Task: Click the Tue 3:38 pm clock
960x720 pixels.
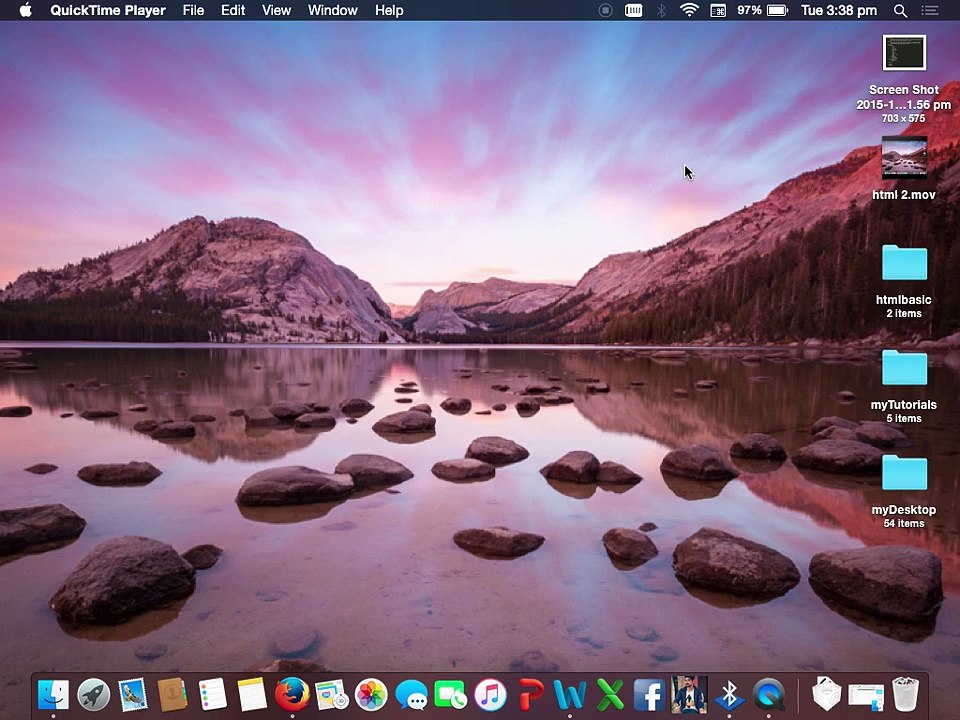Action: pyautogui.click(x=838, y=10)
